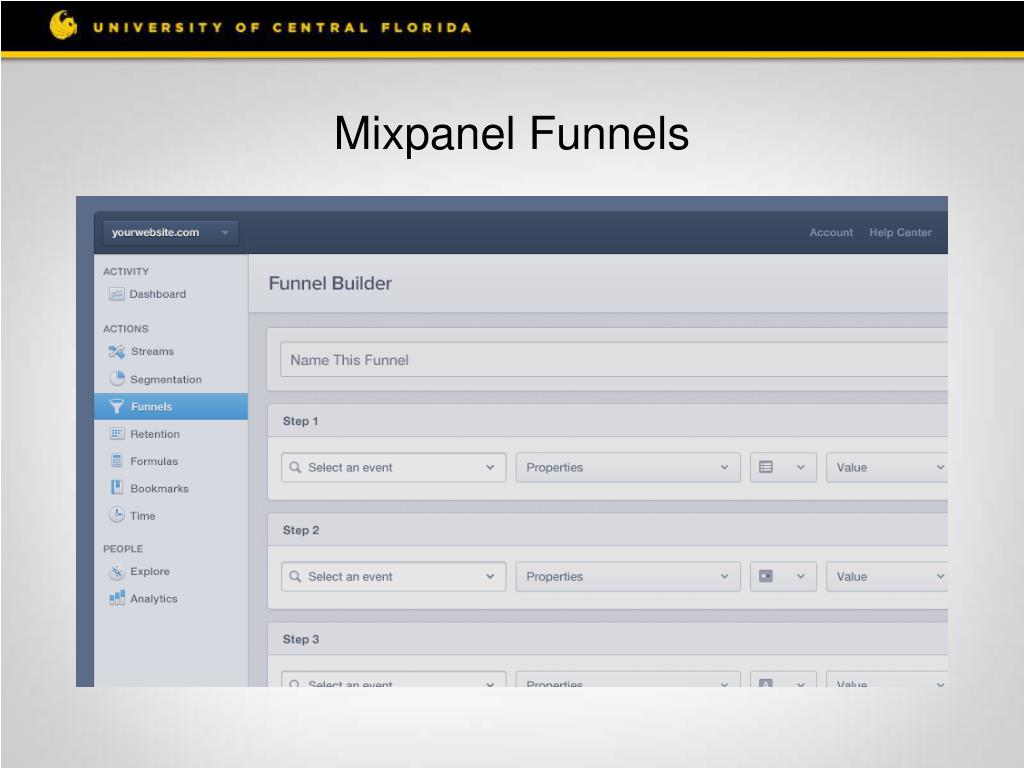The width and height of the screenshot is (1024, 768).
Task: Open Step 2 Value dropdown
Action: click(x=886, y=577)
